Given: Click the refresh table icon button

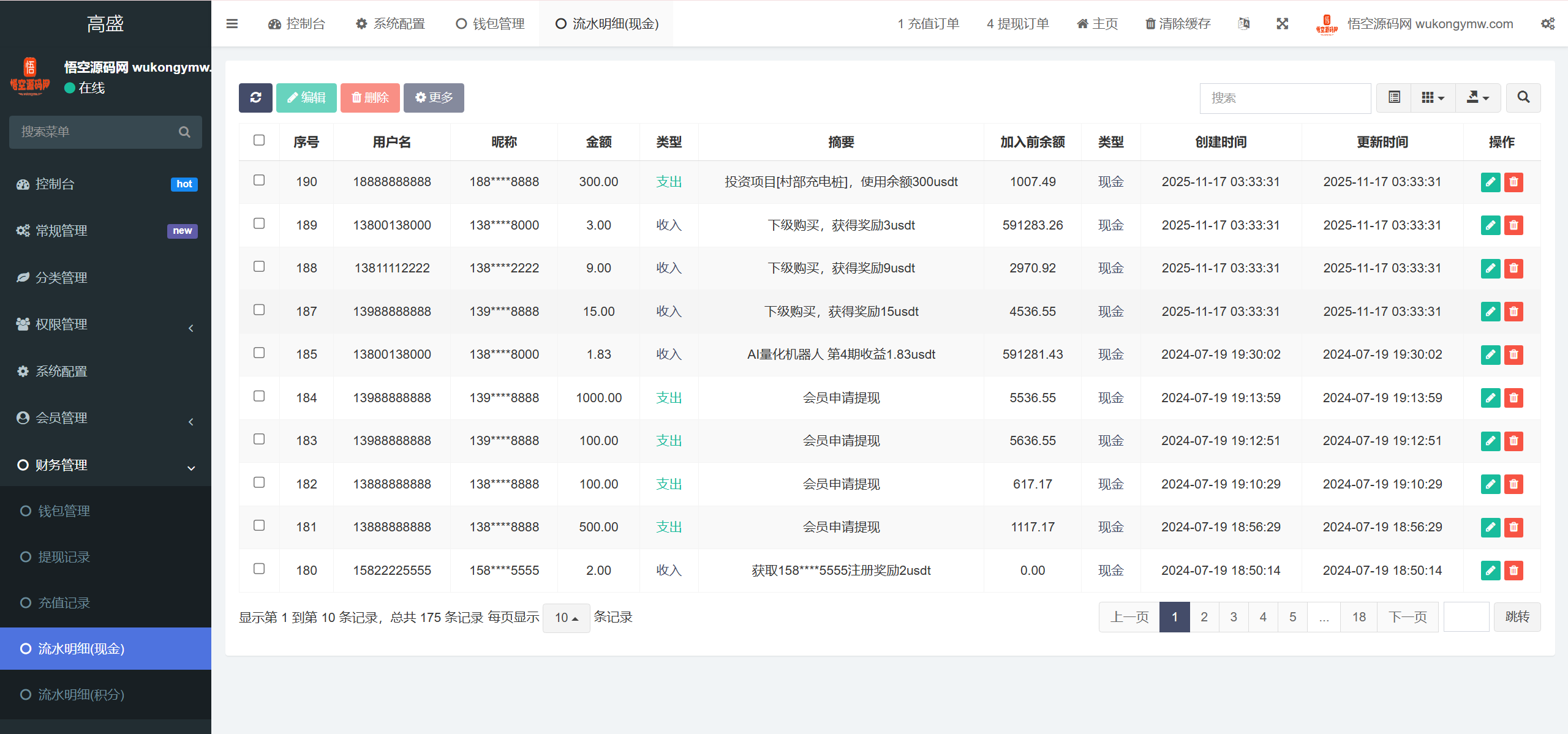Looking at the screenshot, I should [x=255, y=98].
